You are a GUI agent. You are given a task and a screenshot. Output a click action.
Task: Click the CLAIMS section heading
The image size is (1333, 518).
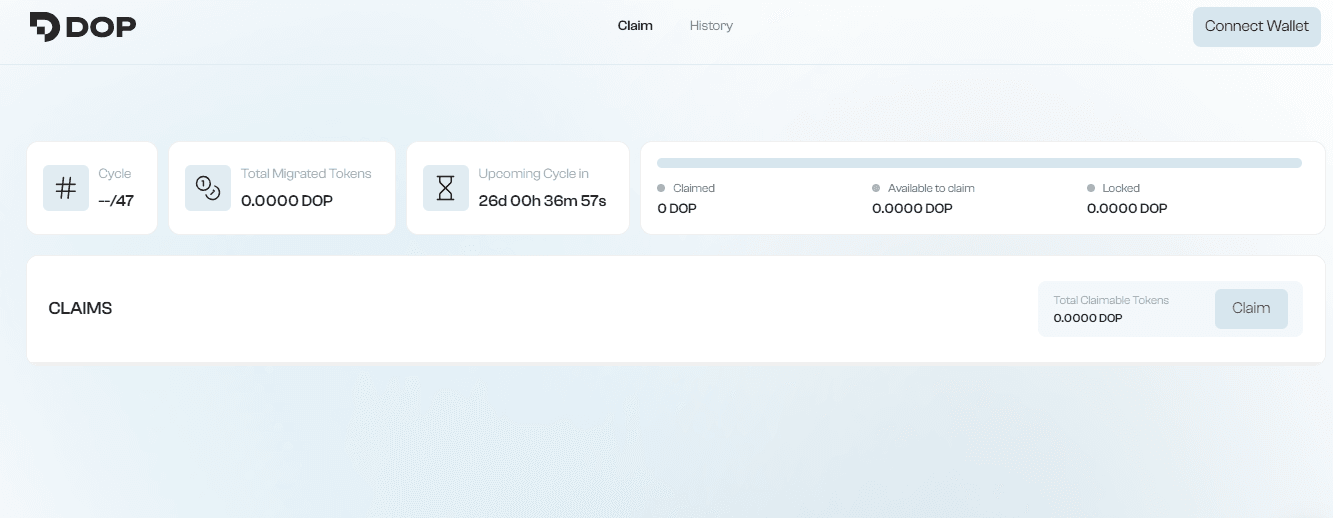click(x=80, y=309)
